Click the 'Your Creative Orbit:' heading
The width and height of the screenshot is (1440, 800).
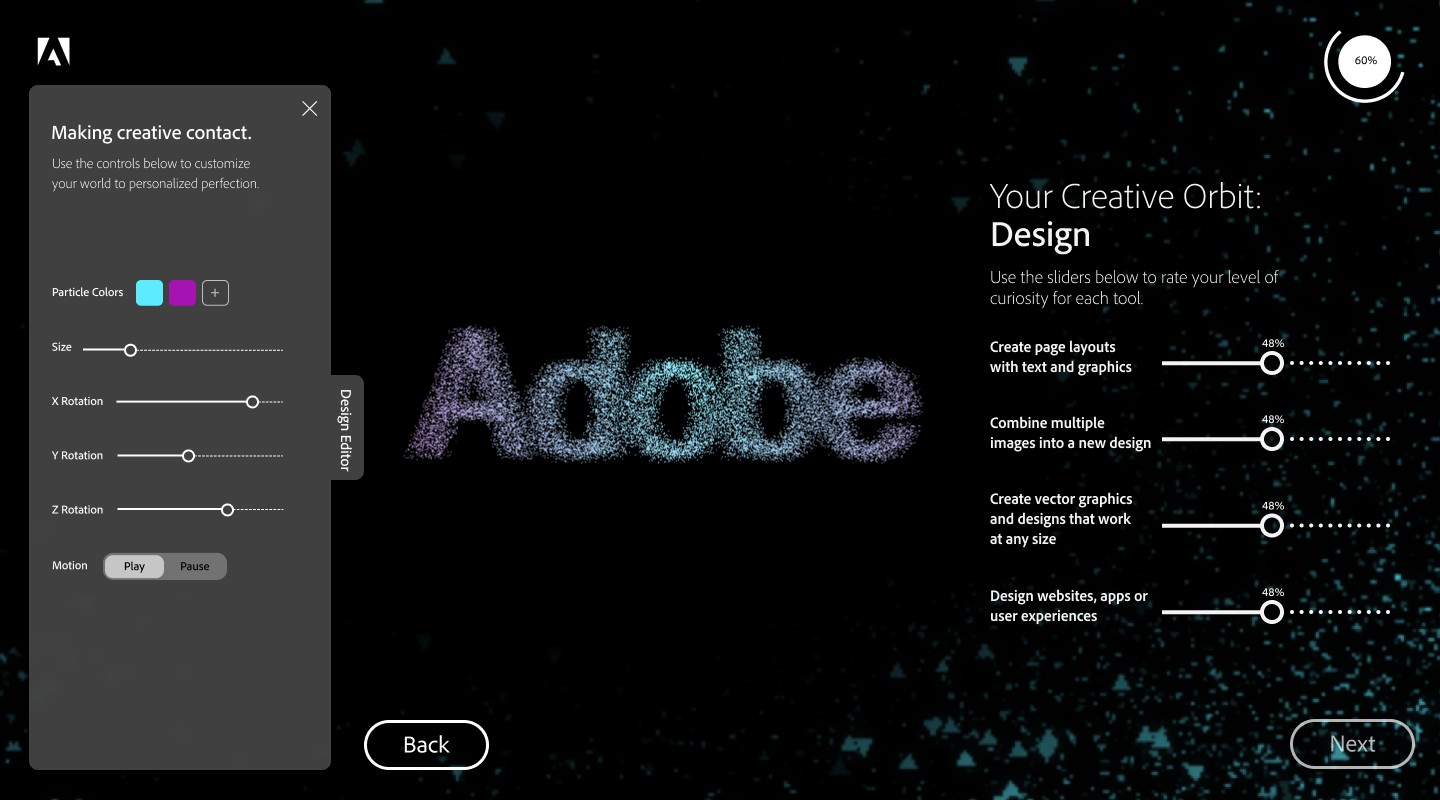point(1126,196)
